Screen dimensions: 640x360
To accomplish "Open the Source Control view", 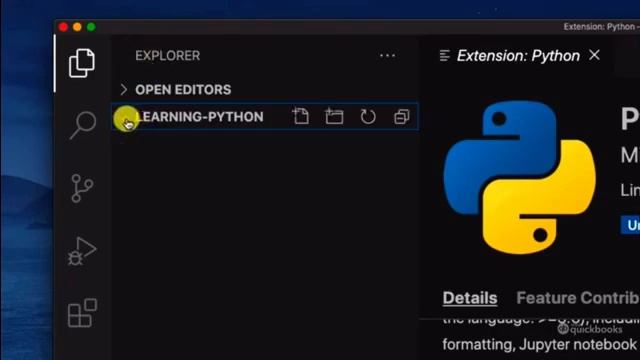I will pos(82,189).
